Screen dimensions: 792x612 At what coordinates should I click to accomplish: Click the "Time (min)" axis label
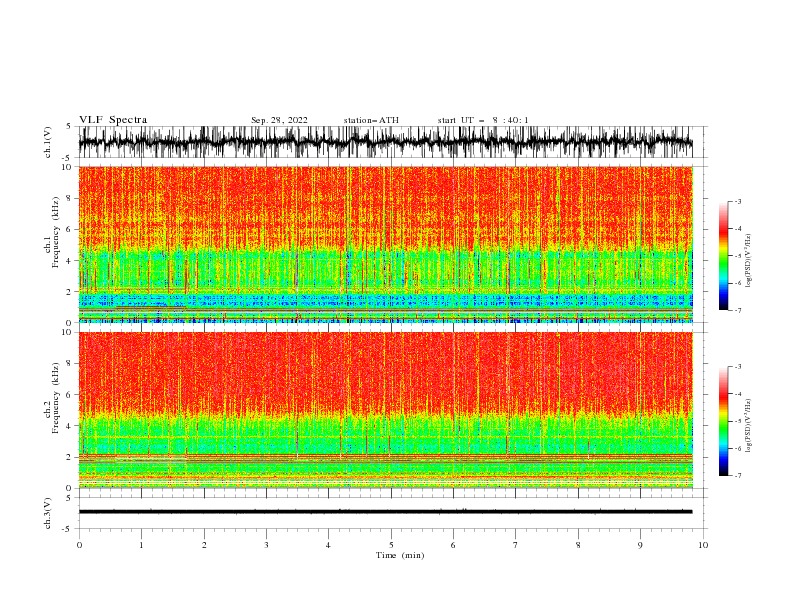400,555
